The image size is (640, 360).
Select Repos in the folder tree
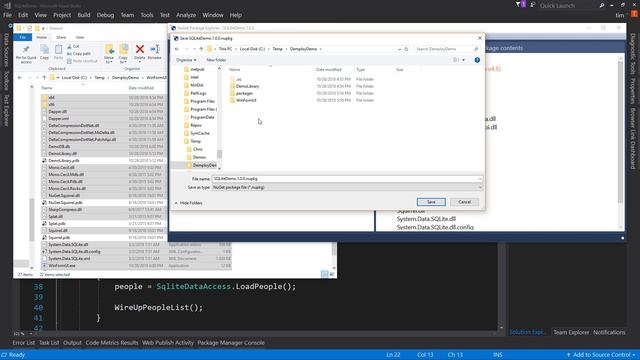[196, 125]
